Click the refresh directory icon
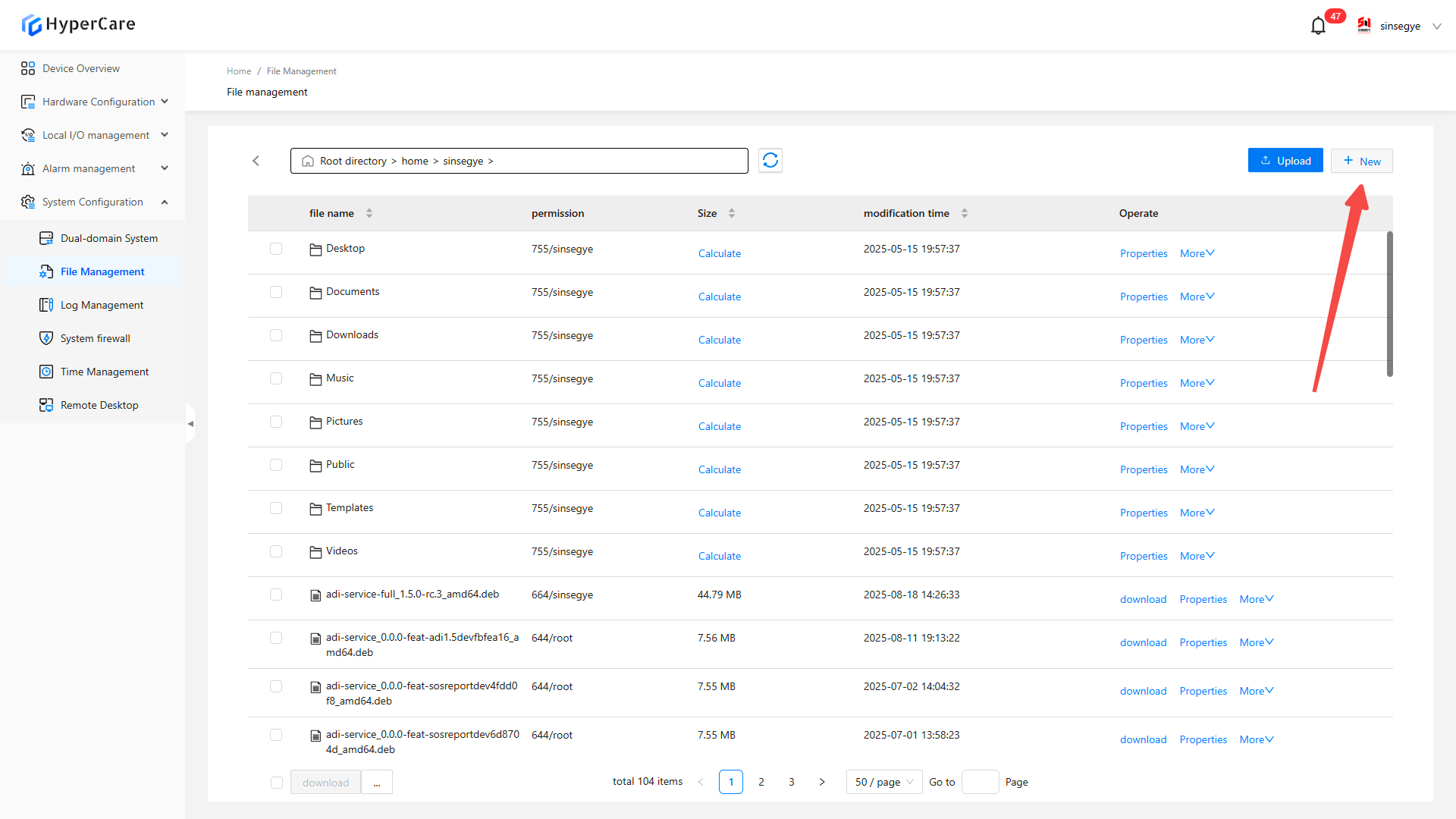This screenshot has height=819, width=1456. click(770, 161)
